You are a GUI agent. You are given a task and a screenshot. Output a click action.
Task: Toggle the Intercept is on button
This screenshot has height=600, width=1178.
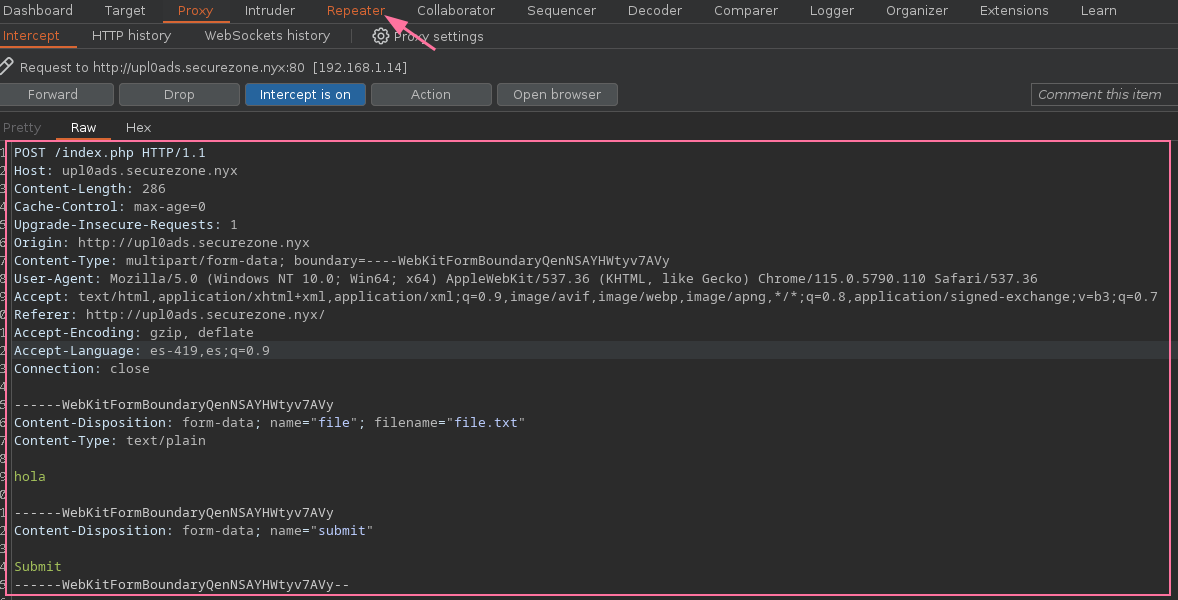click(305, 95)
